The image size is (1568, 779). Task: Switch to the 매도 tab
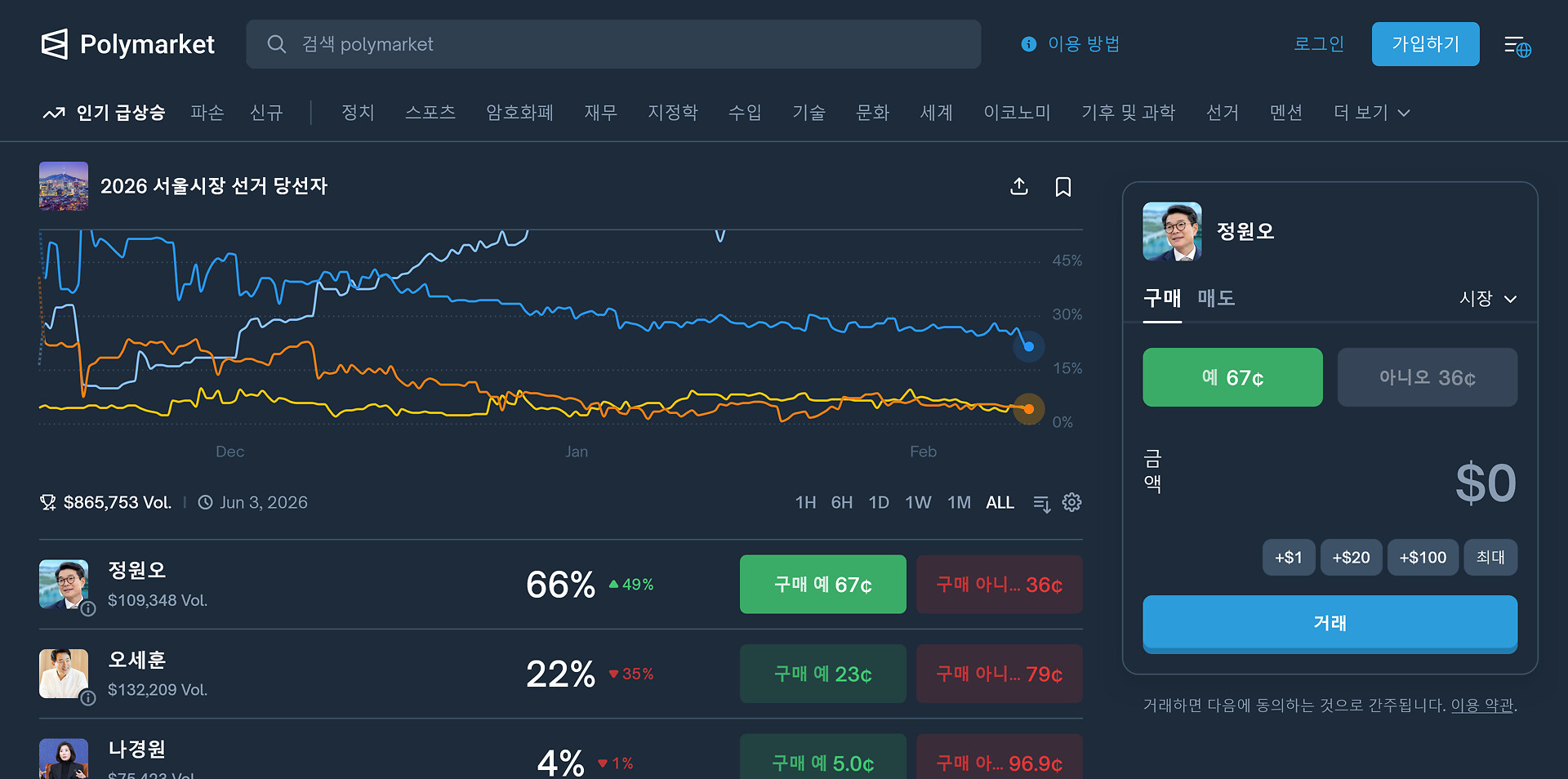pos(1216,298)
